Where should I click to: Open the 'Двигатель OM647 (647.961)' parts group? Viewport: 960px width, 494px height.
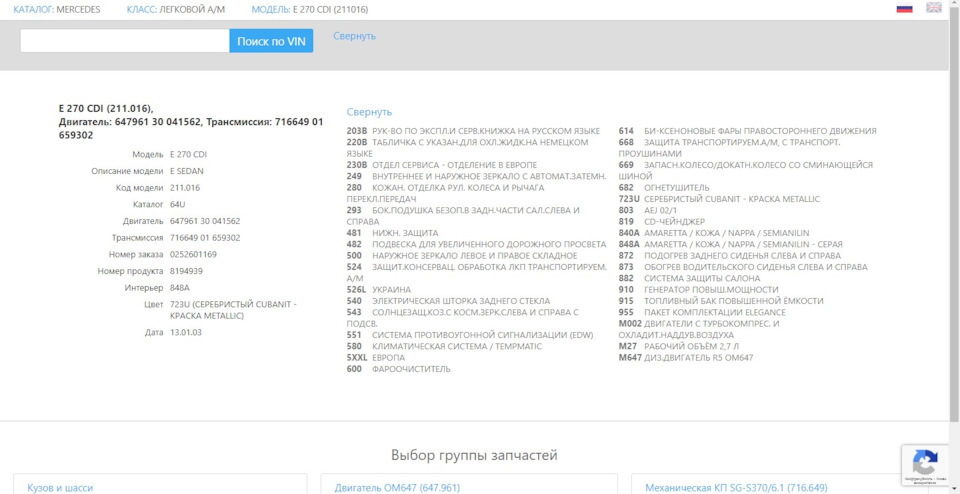(397, 488)
